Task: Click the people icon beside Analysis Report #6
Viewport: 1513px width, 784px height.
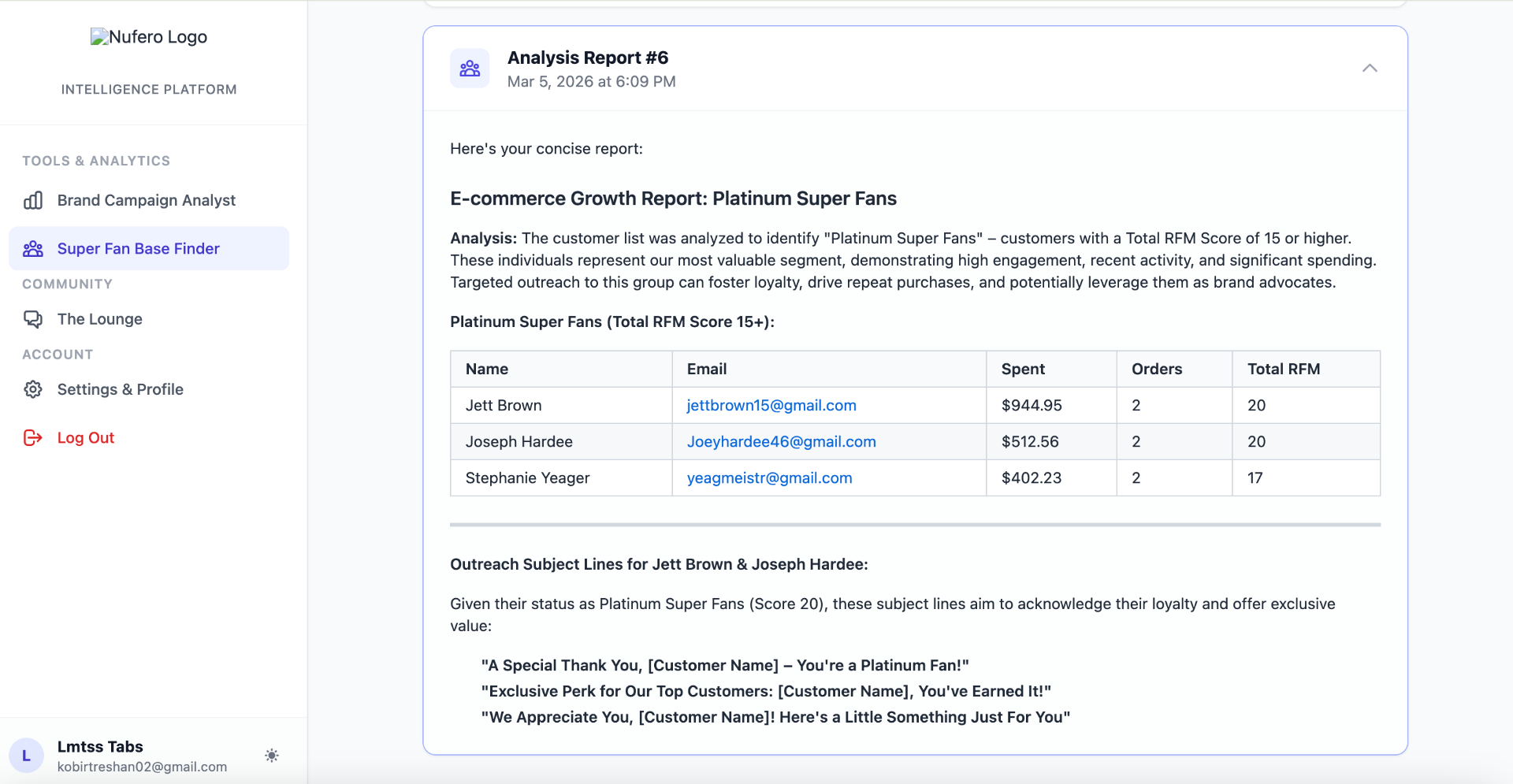Action: [470, 69]
